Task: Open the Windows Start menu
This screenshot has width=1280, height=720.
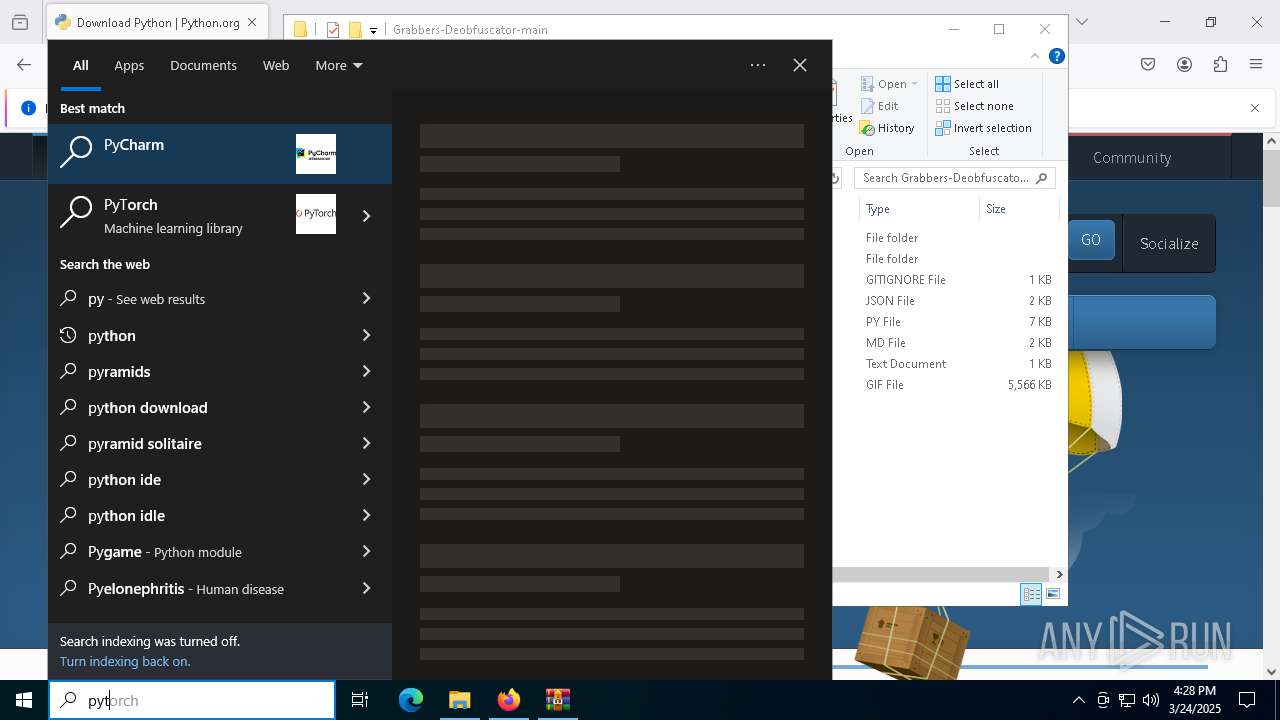Action: coord(24,700)
